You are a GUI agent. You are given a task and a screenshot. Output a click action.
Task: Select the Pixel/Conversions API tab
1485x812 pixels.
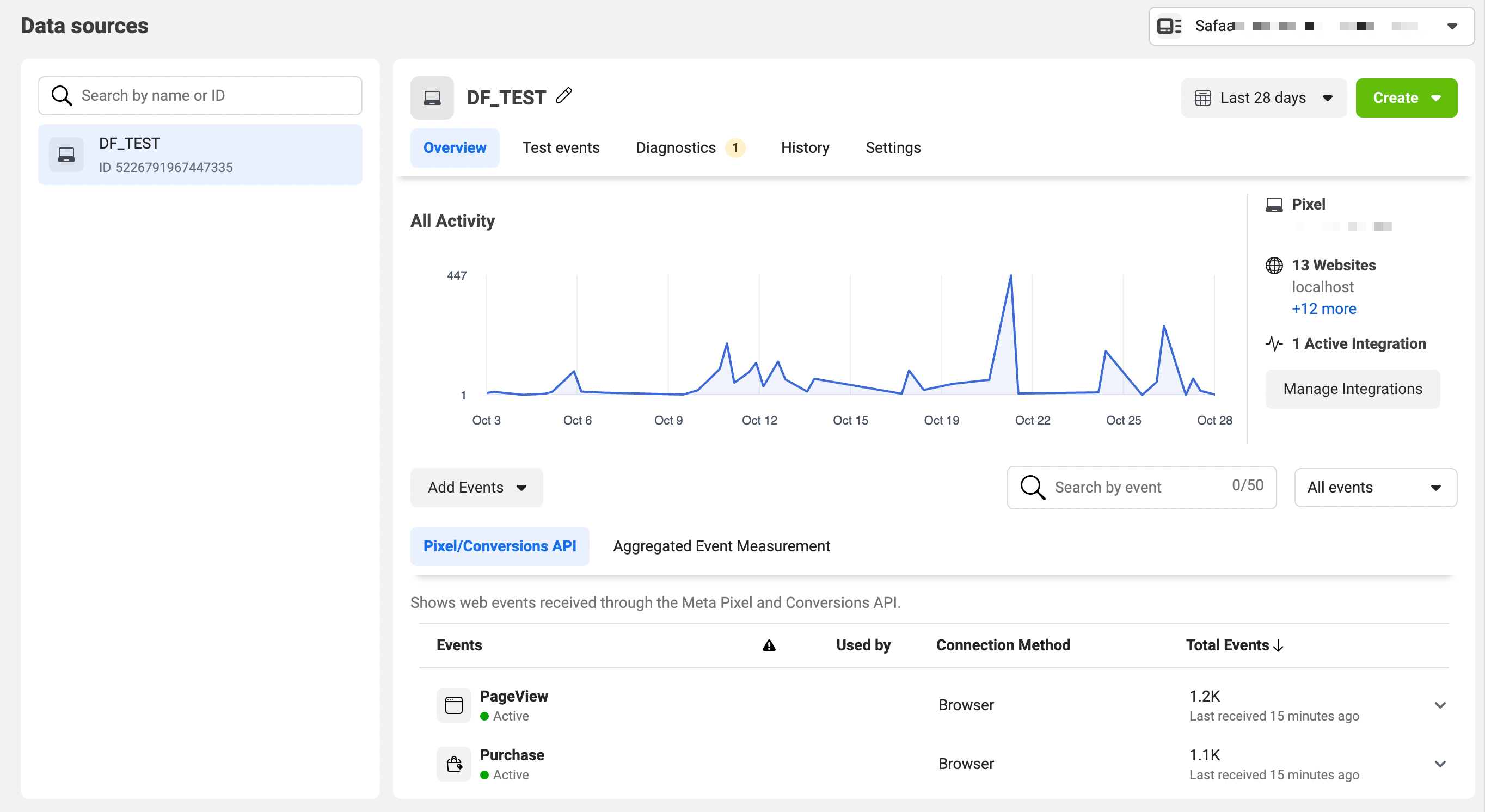pyautogui.click(x=500, y=546)
